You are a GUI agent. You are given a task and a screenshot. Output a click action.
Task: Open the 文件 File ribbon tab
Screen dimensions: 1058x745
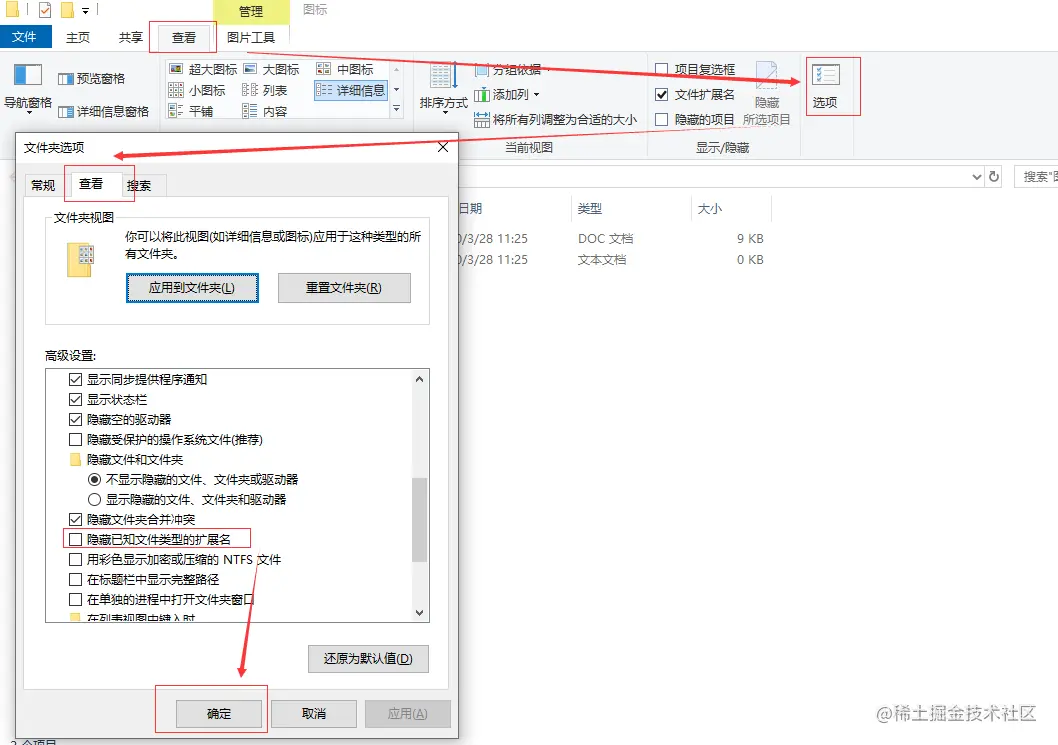pyautogui.click(x=25, y=36)
